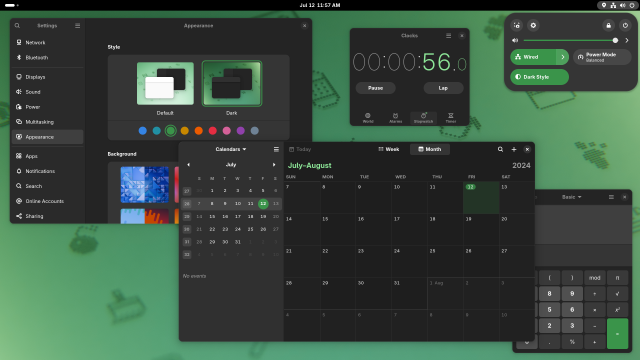Switch to World tab in Clocks
This screenshot has height=360, width=640.
click(x=368, y=118)
